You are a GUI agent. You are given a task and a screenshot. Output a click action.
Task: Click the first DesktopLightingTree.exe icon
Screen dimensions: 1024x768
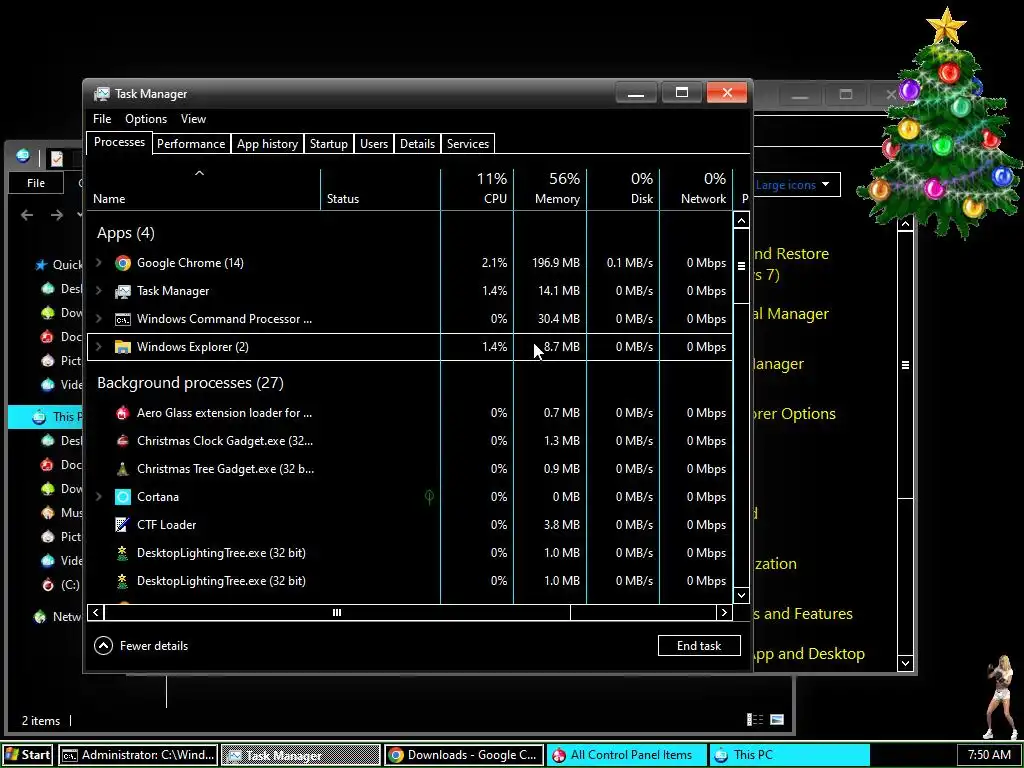click(123, 553)
